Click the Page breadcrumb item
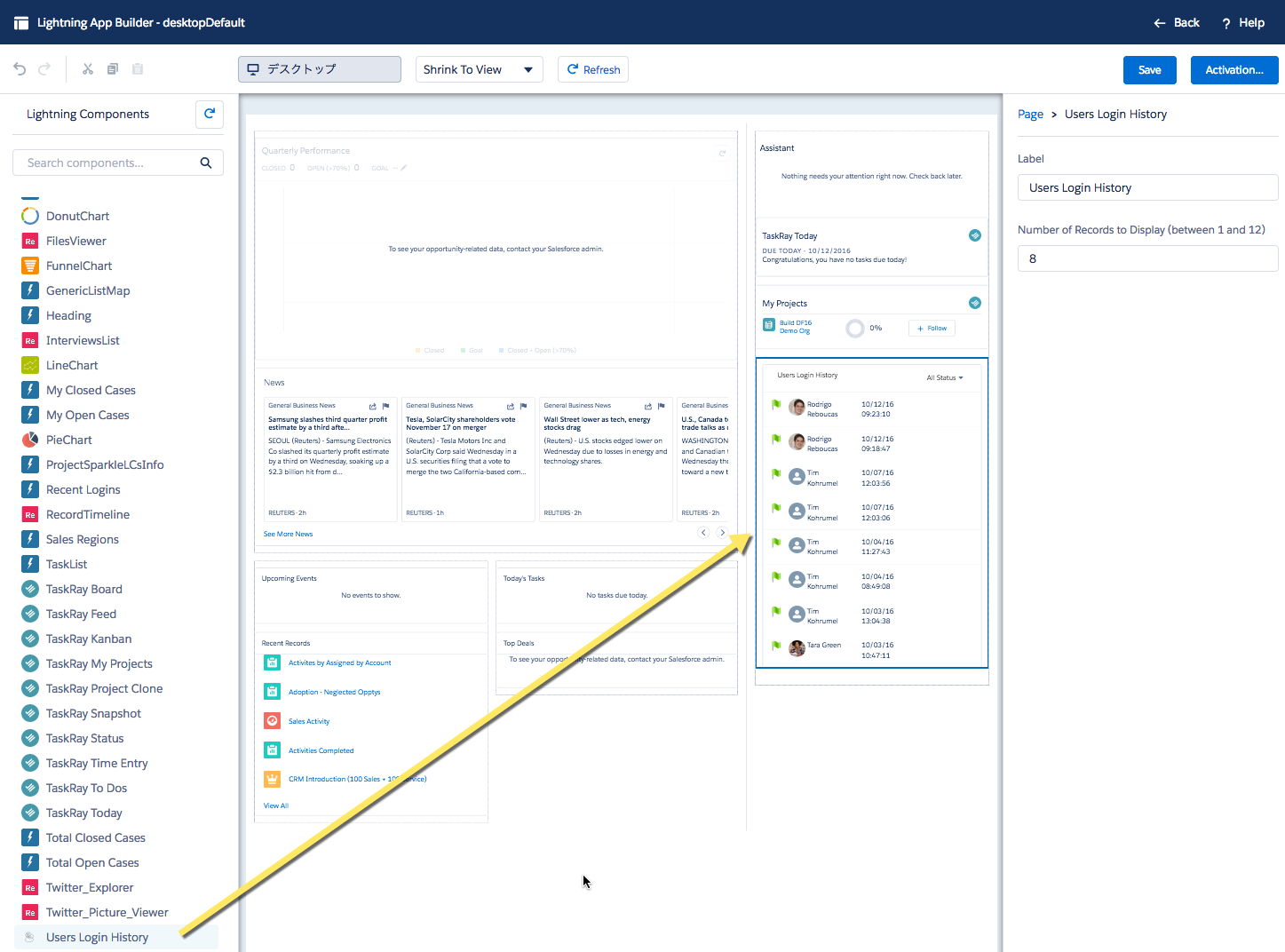 pos(1030,114)
